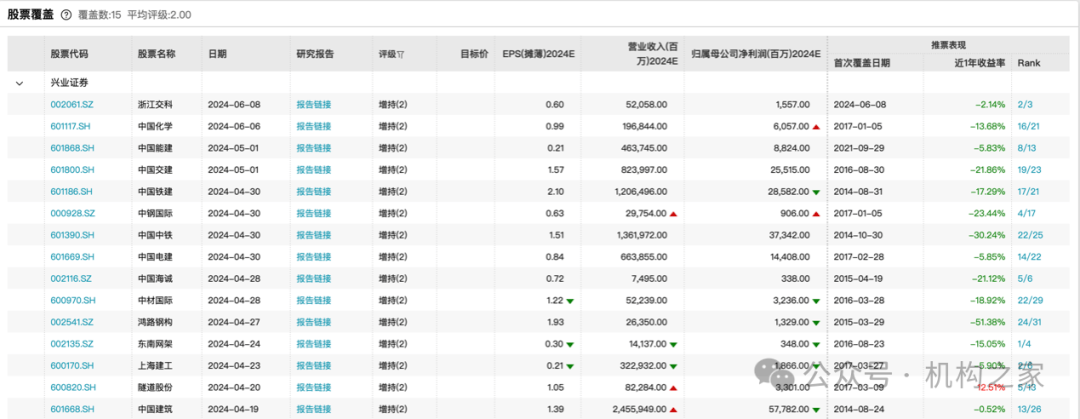Click green down arrow beside 东南网架 EPS 0.30

tap(570, 344)
